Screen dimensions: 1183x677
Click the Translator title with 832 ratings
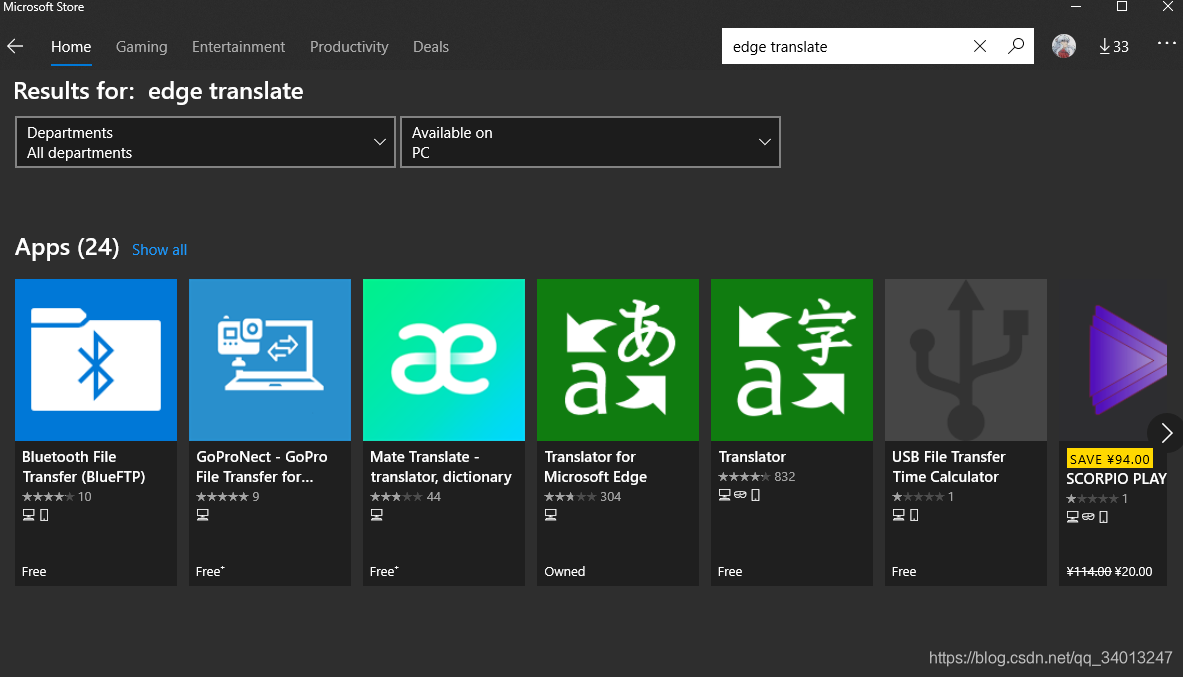click(752, 457)
